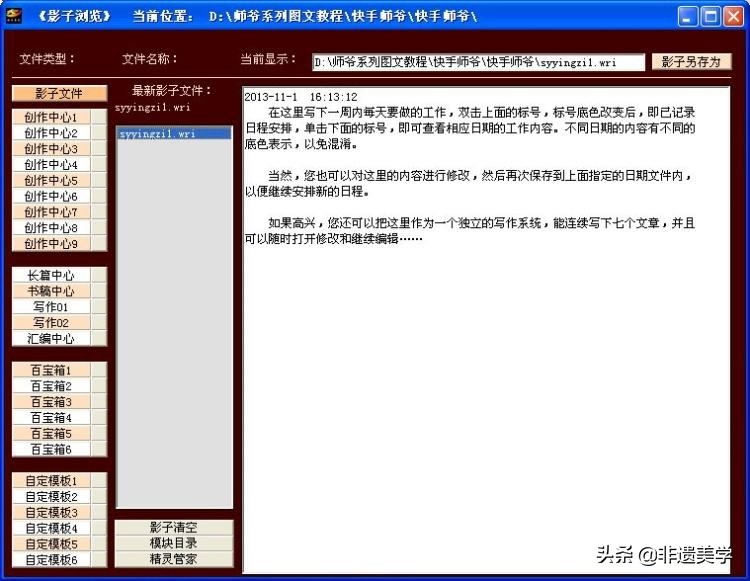Open the 模块目录 module directory
The height and width of the screenshot is (581, 750).
click(174, 543)
